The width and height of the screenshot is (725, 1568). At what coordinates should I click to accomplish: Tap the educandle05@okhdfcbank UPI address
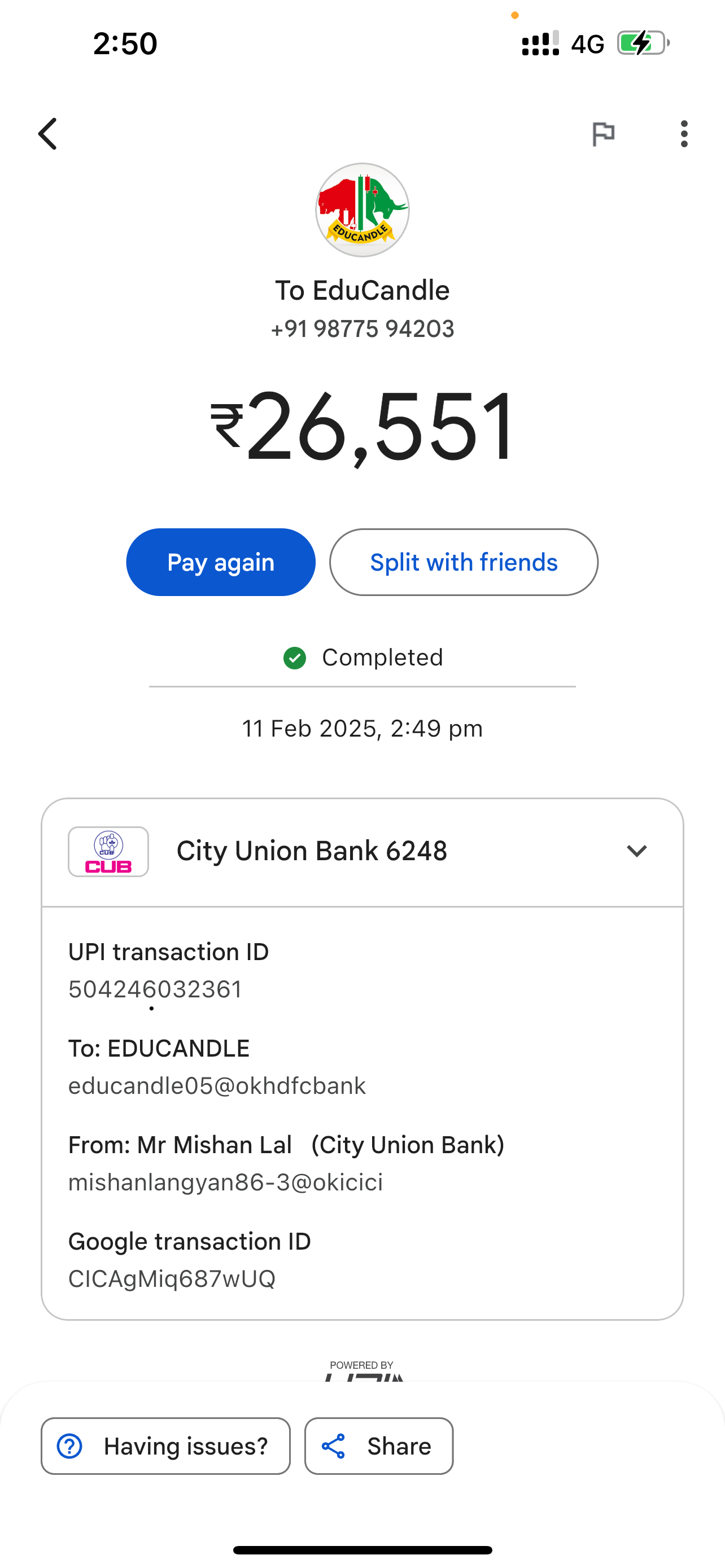pyautogui.click(x=217, y=1086)
